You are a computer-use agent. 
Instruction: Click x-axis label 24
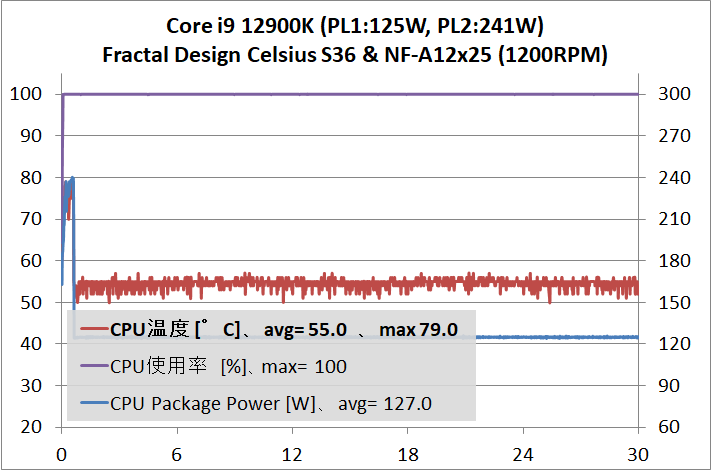point(523,454)
